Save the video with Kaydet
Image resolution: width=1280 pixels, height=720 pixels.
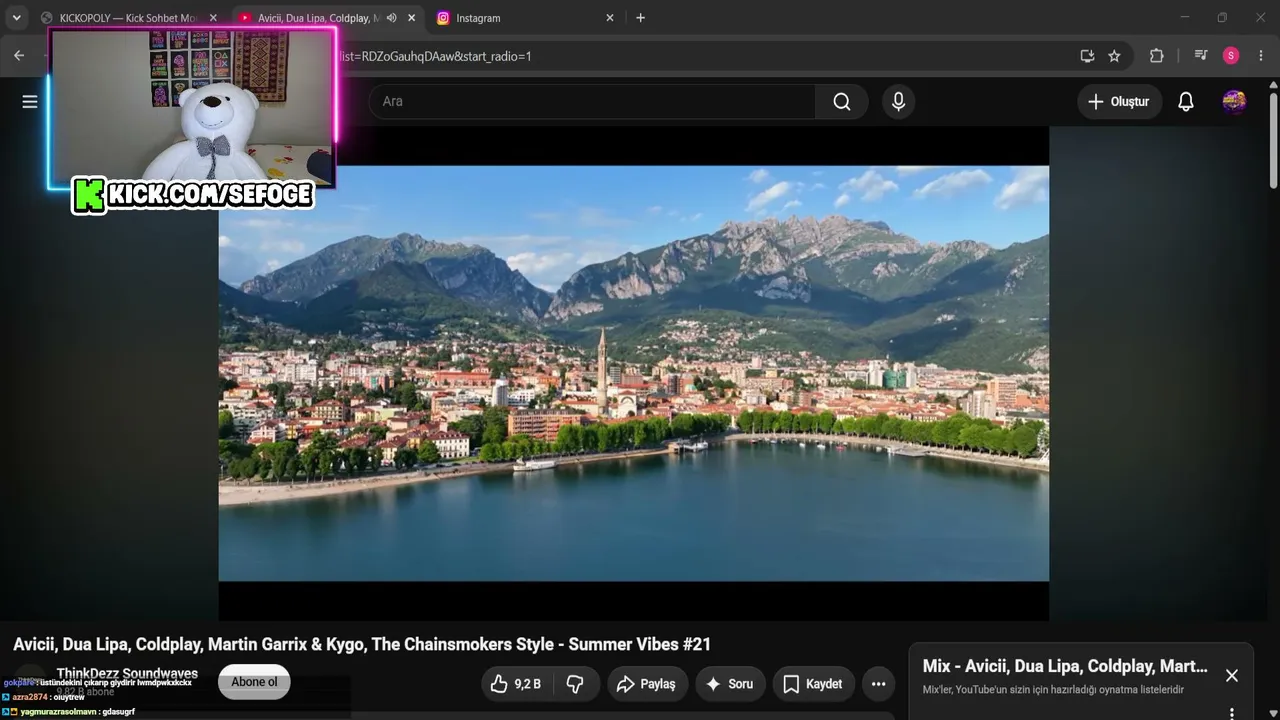tap(813, 684)
